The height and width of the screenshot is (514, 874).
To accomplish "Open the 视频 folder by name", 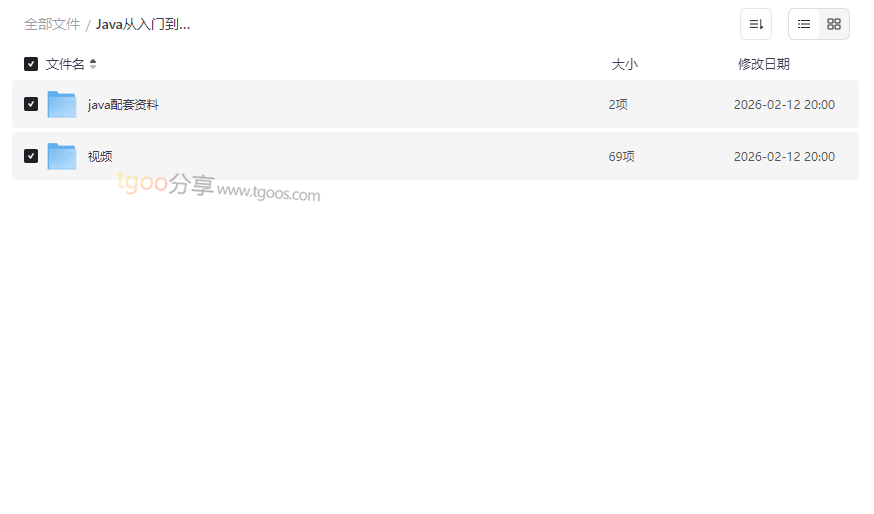I will click(x=100, y=156).
